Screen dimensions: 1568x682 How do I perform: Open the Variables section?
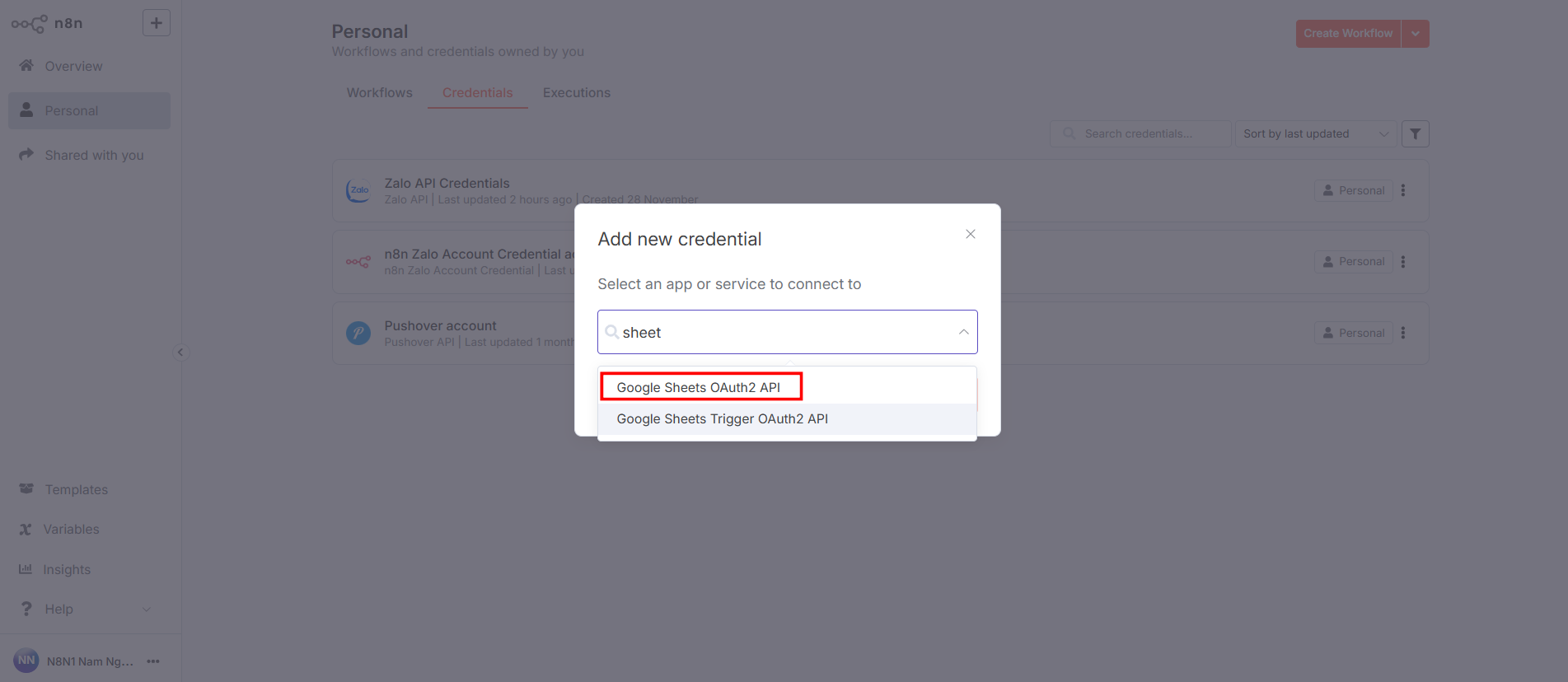(72, 528)
